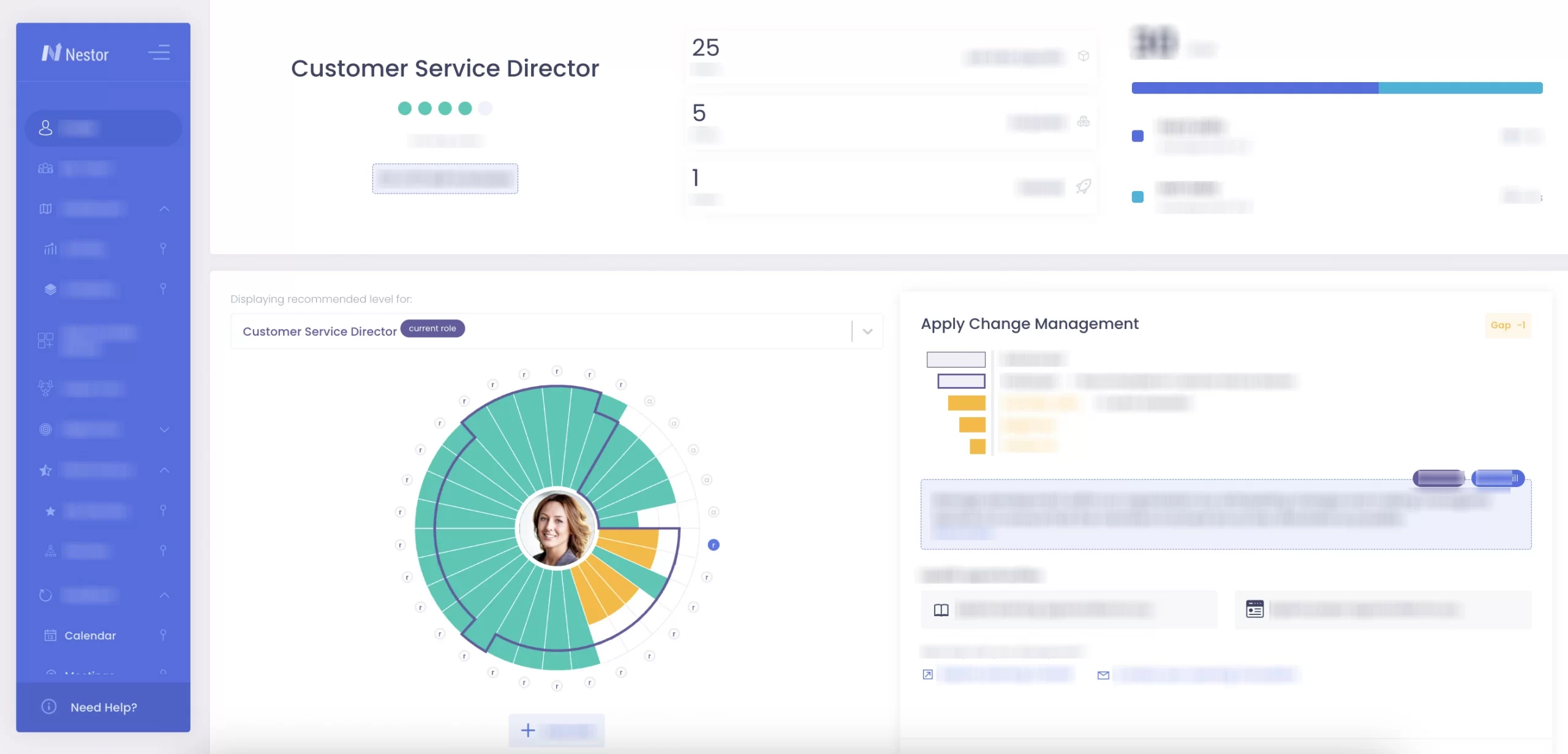Collapse the sidebar with the hamburger icon
This screenshot has width=1568, height=754.
pyautogui.click(x=159, y=53)
